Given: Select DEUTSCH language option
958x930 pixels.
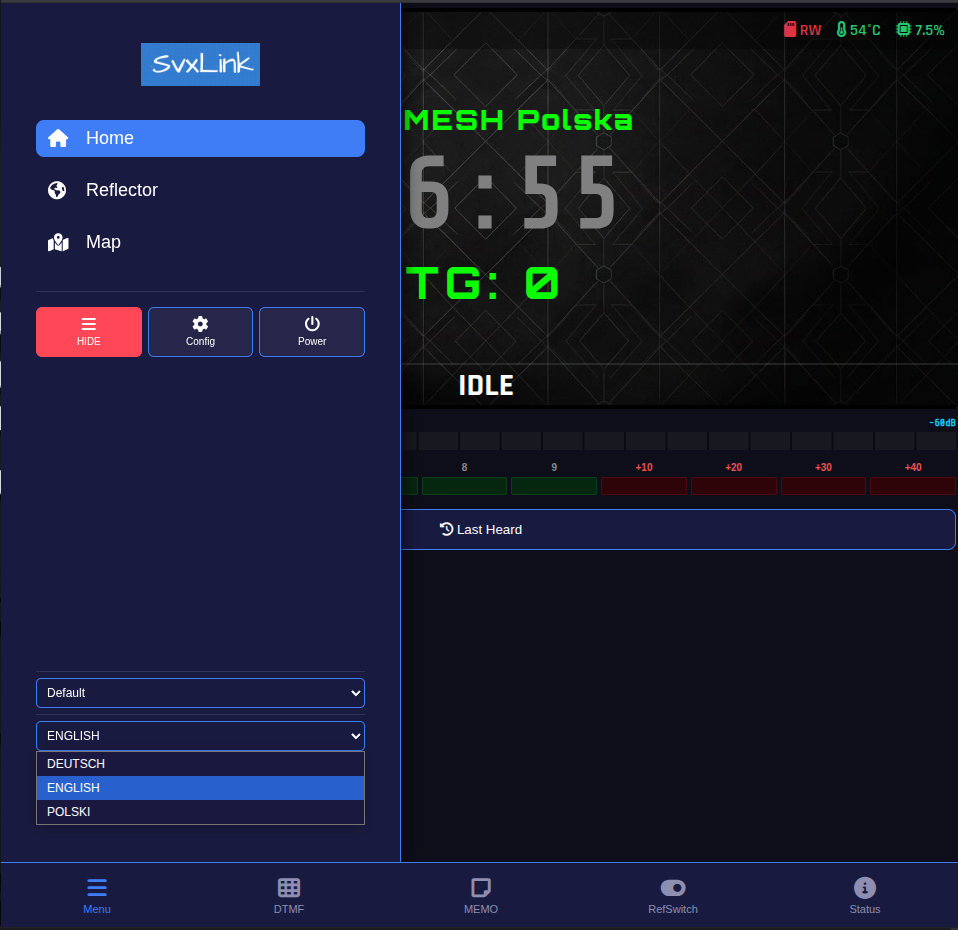Looking at the screenshot, I should (200, 764).
